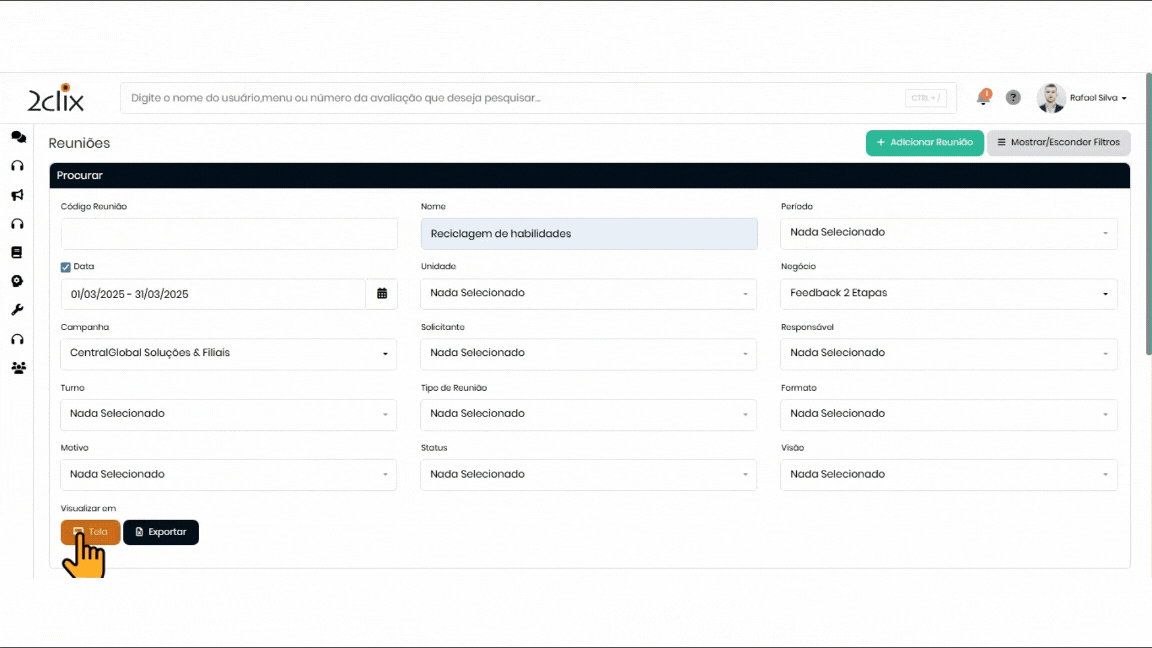Open the Tipo de Reunião dropdown
1152x648 pixels.
pyautogui.click(x=588, y=414)
